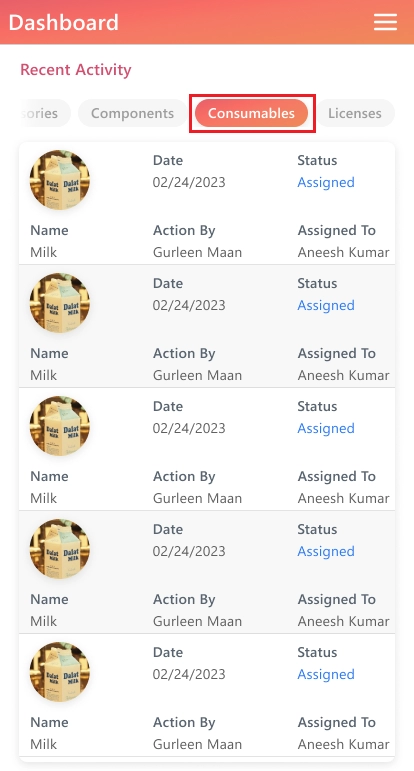Click the Dashboard title in header
Screen dimensions: 414x771
coord(63,23)
